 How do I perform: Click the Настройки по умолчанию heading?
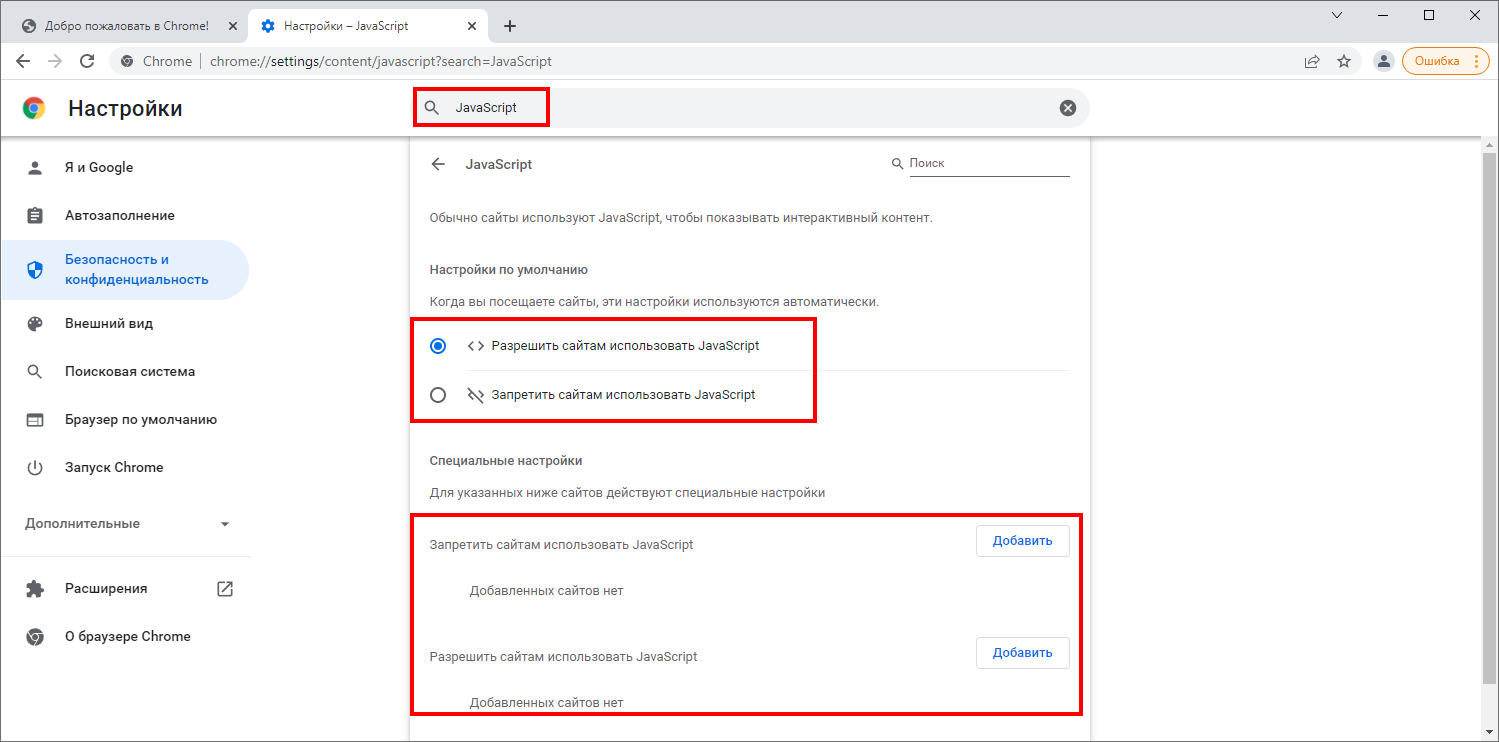(x=509, y=270)
